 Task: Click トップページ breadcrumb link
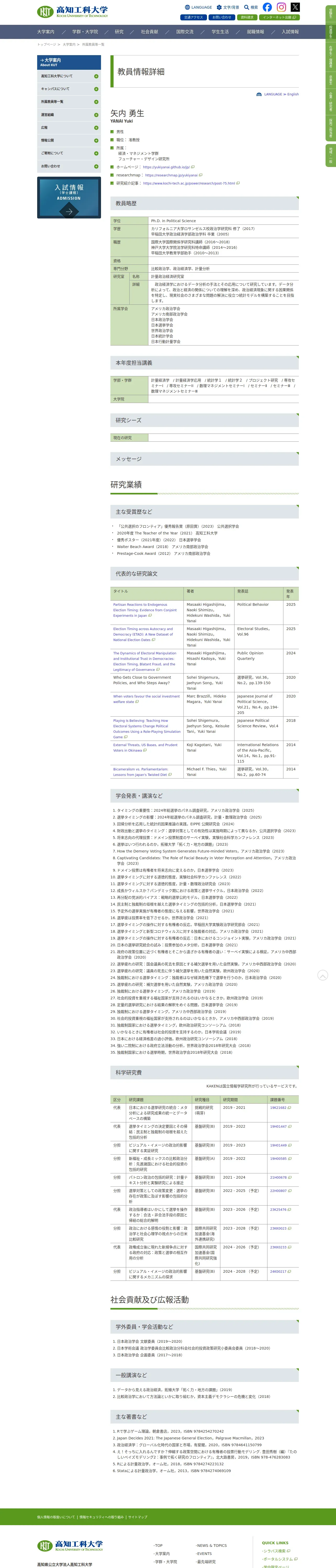pos(46,44)
